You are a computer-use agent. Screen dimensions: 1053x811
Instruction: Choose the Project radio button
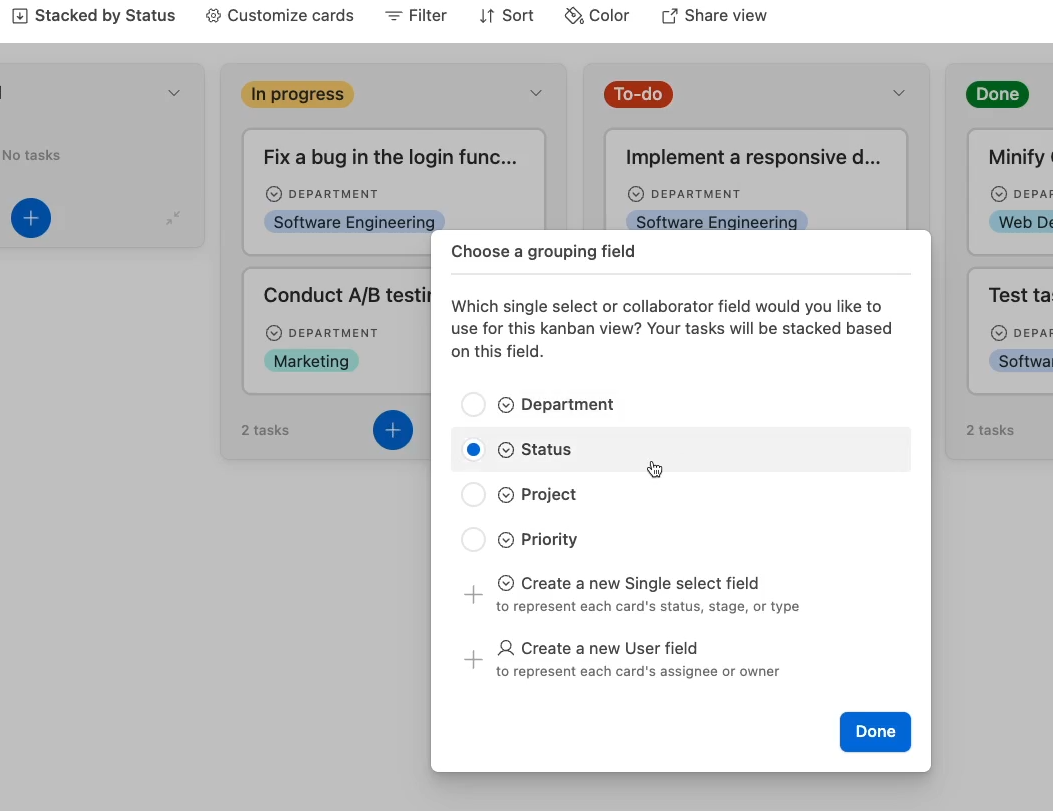click(x=473, y=494)
